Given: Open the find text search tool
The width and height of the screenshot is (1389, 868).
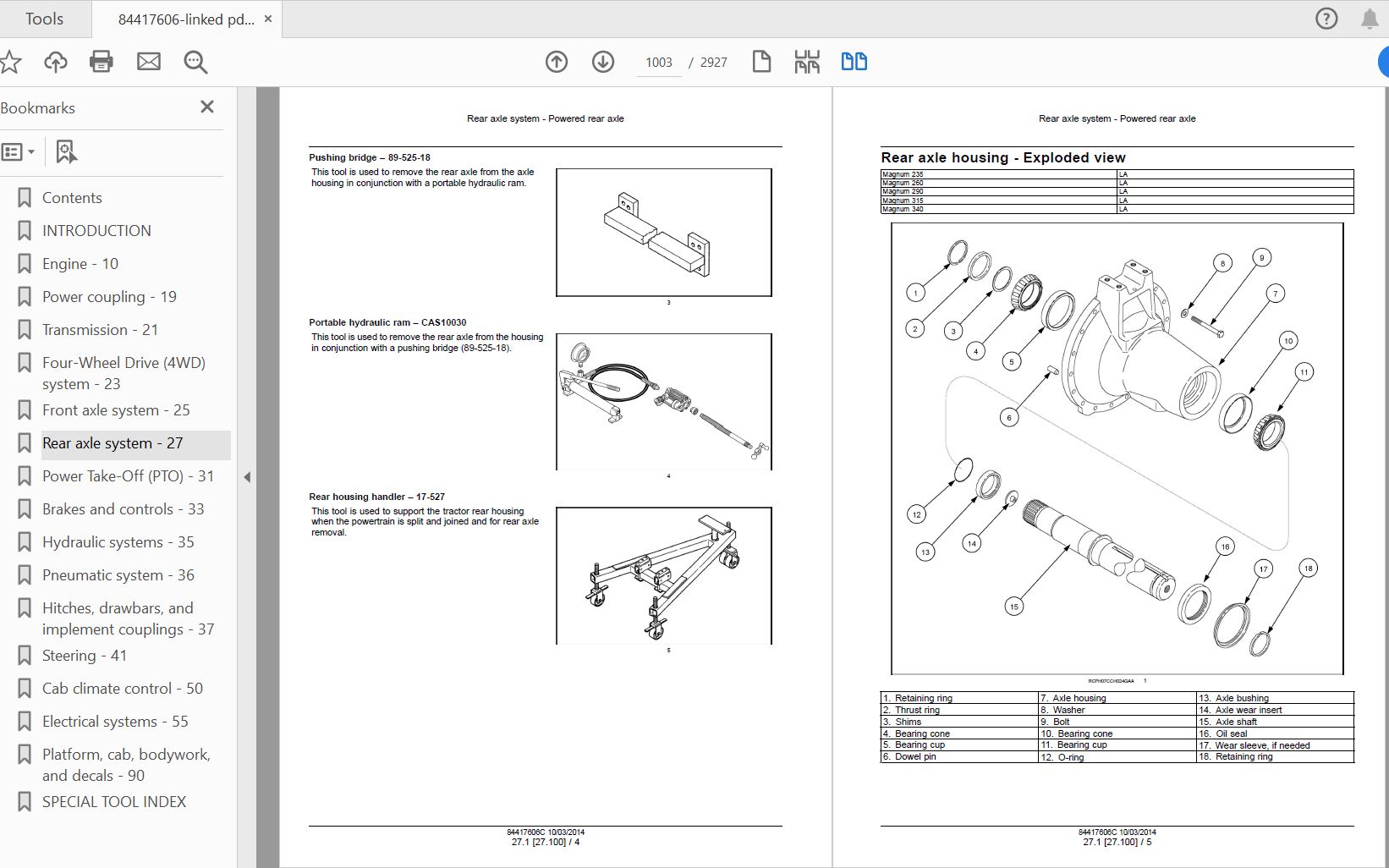Looking at the screenshot, I should (195, 62).
